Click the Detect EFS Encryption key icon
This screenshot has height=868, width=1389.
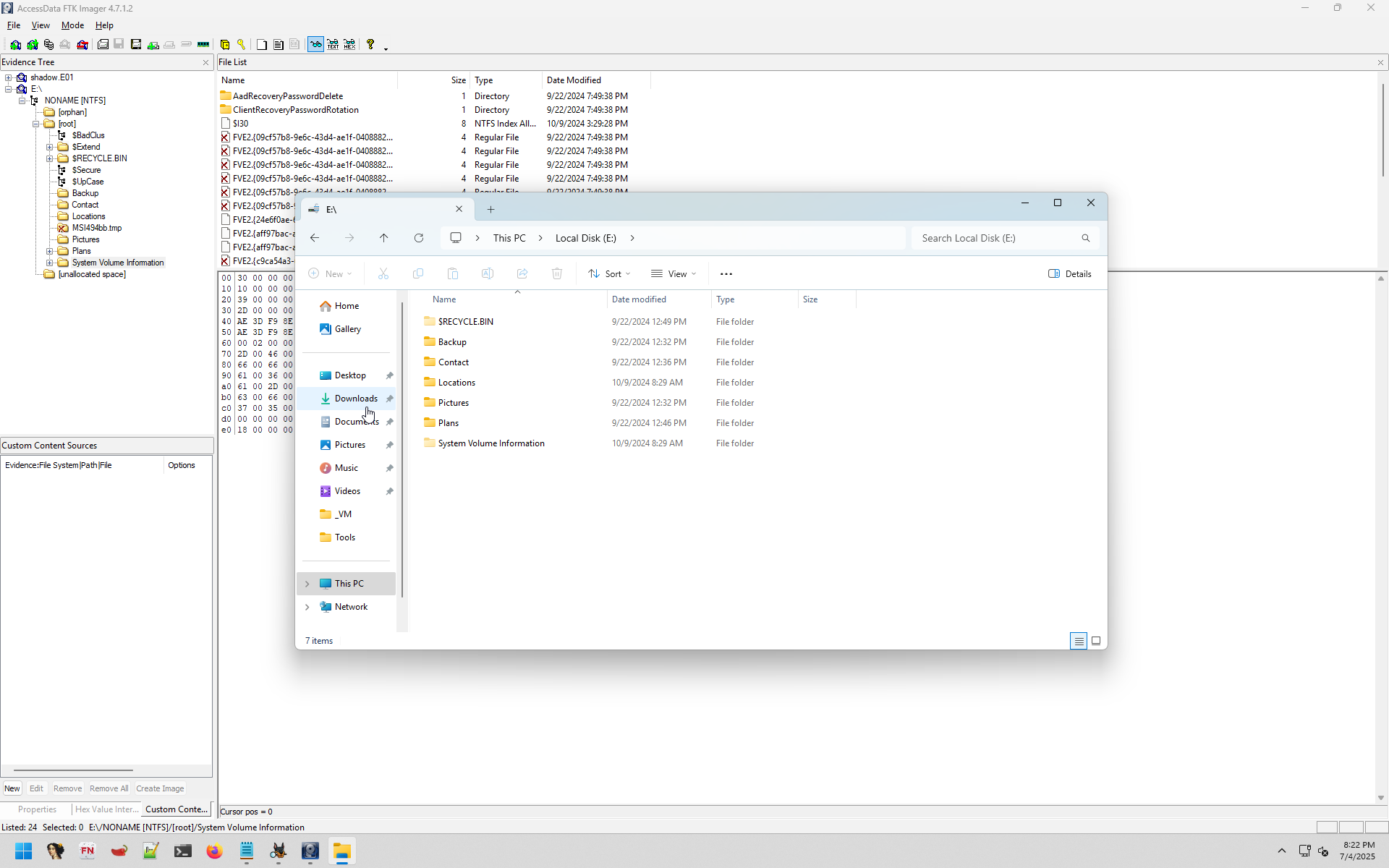click(x=242, y=45)
